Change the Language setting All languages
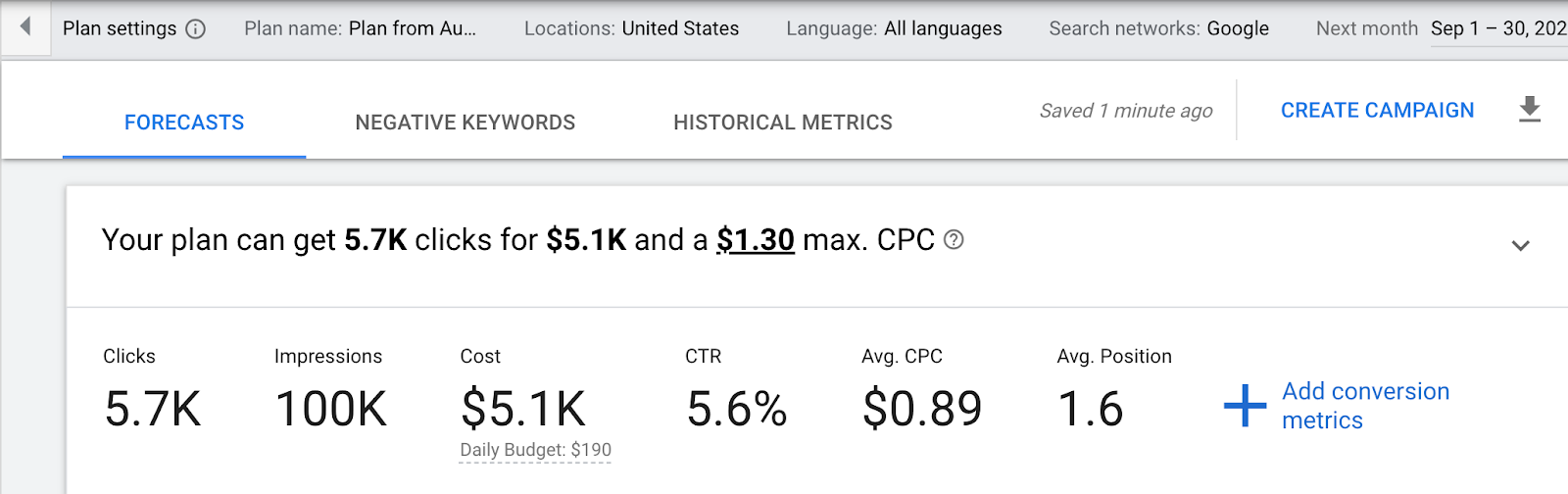1568x494 pixels. click(943, 29)
